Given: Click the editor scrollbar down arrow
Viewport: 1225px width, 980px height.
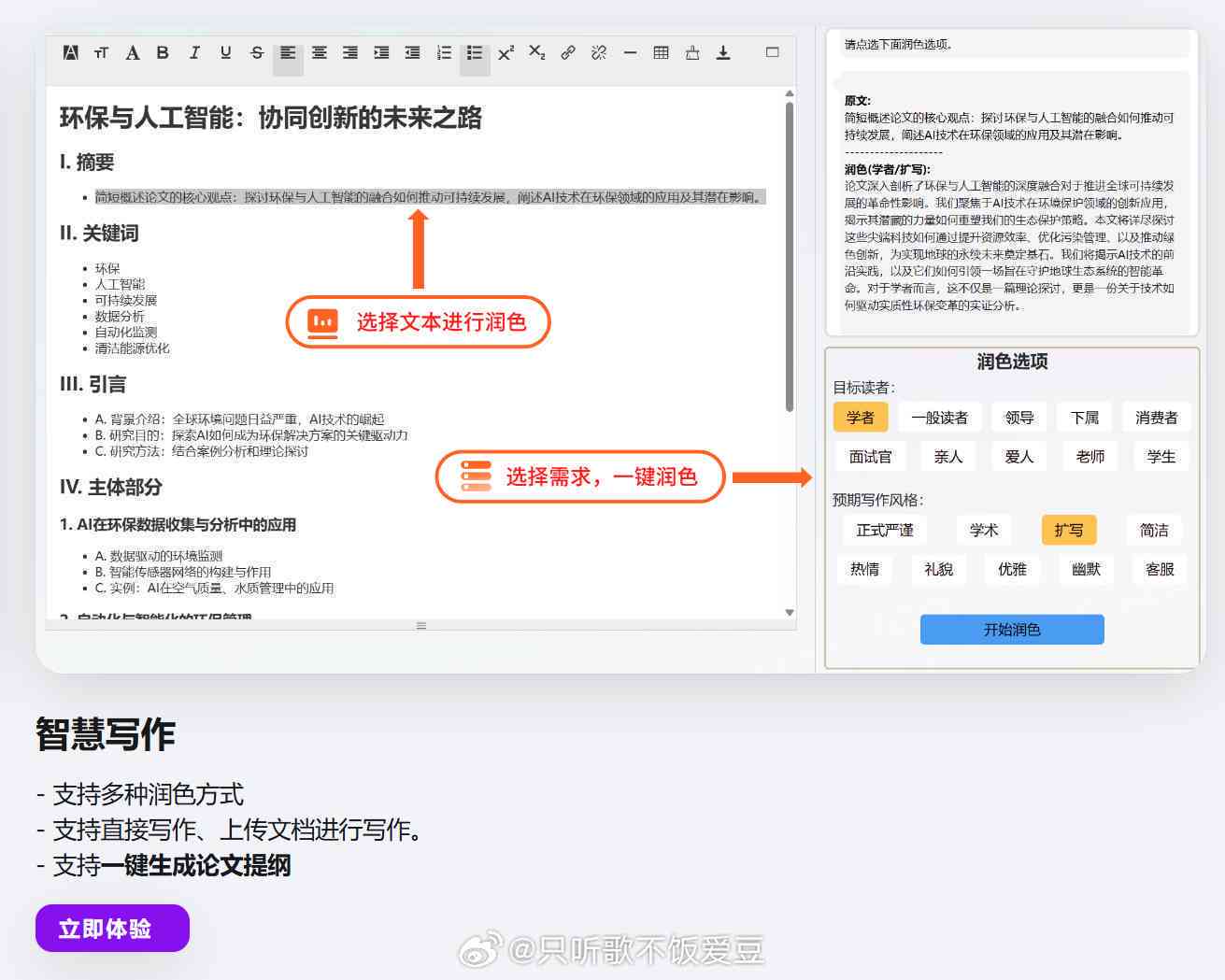Looking at the screenshot, I should (790, 613).
